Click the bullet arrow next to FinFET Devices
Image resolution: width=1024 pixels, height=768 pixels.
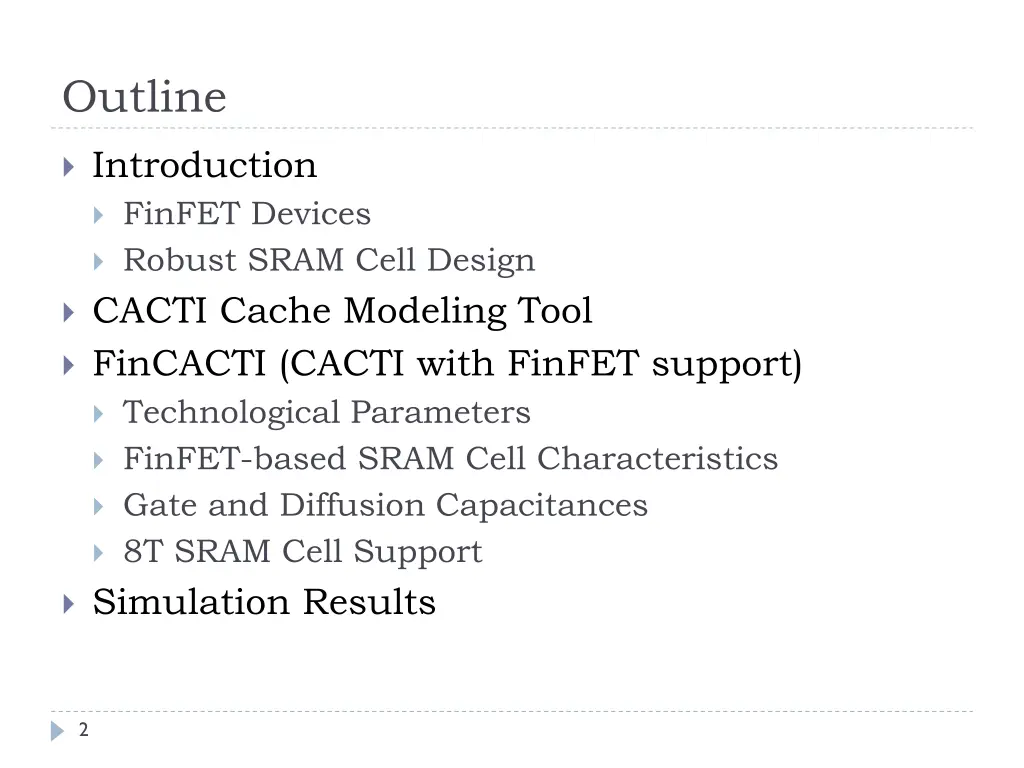[x=99, y=216]
